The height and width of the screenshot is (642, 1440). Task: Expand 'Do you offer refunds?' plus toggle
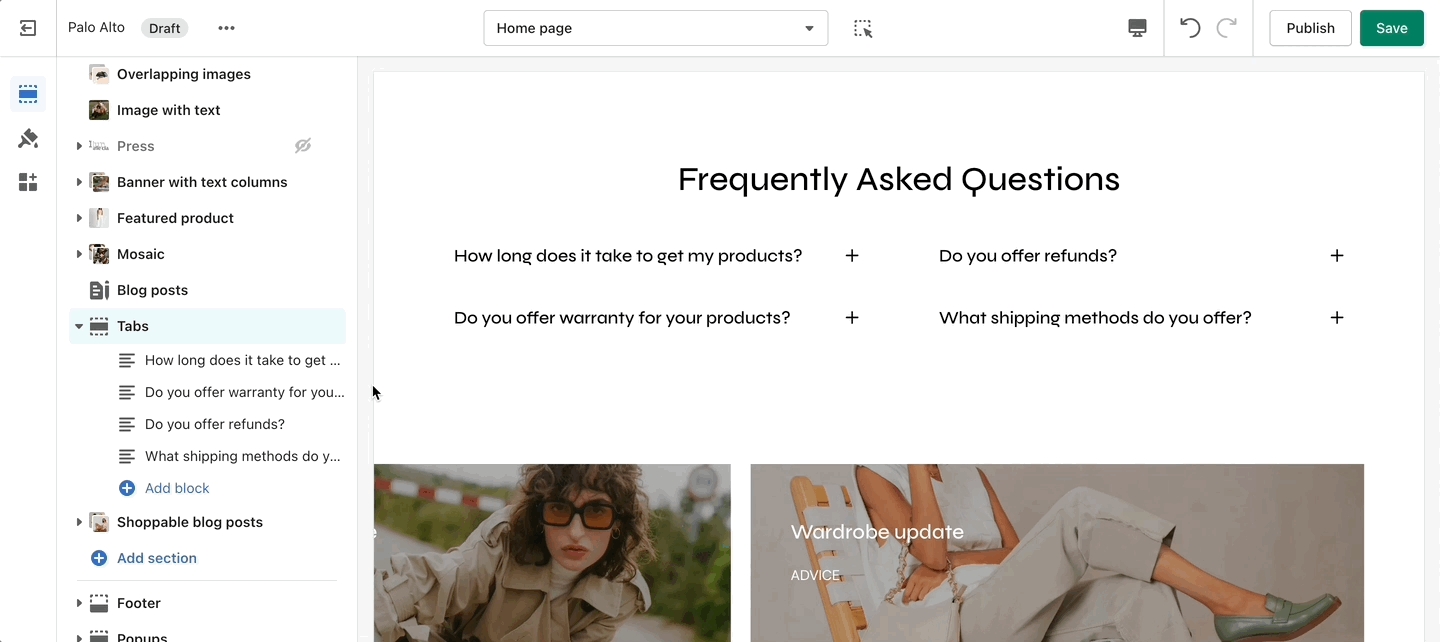click(1337, 256)
